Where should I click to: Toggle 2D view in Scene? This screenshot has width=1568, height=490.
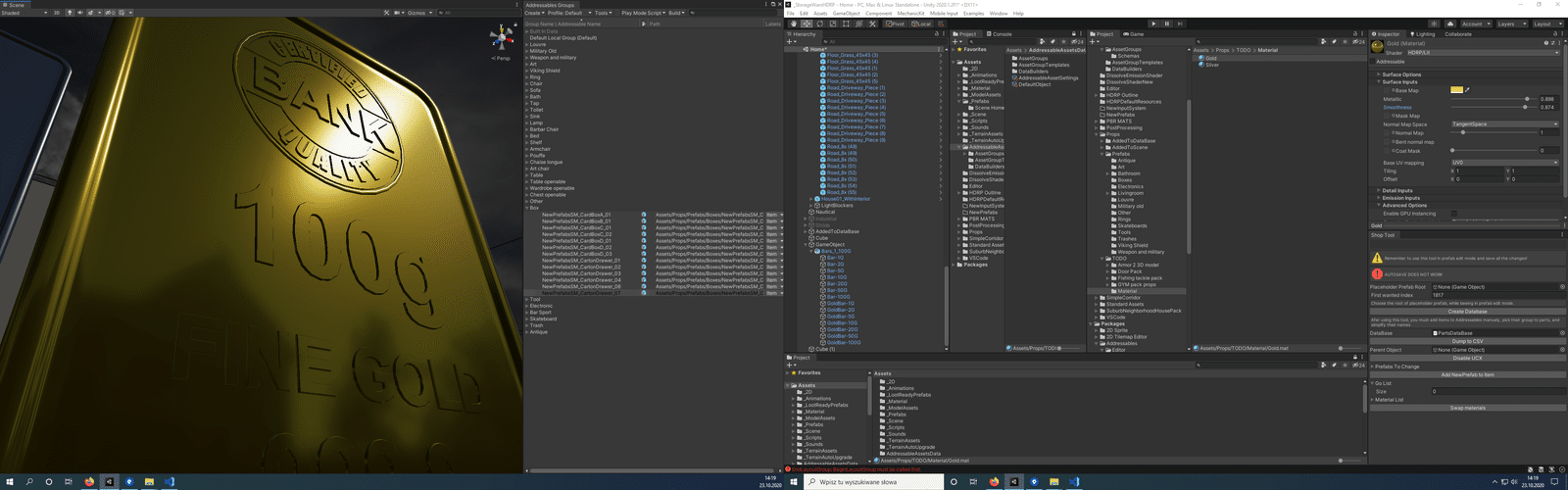tap(57, 13)
